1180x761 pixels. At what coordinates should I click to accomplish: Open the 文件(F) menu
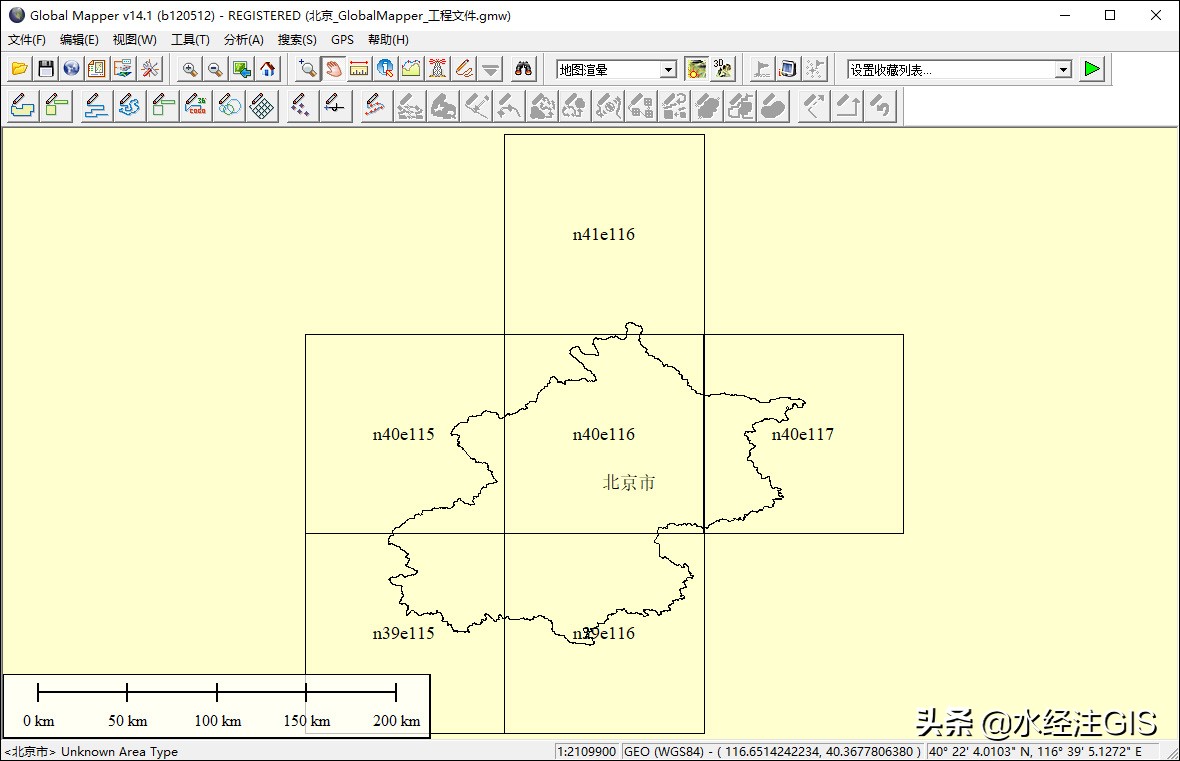26,40
